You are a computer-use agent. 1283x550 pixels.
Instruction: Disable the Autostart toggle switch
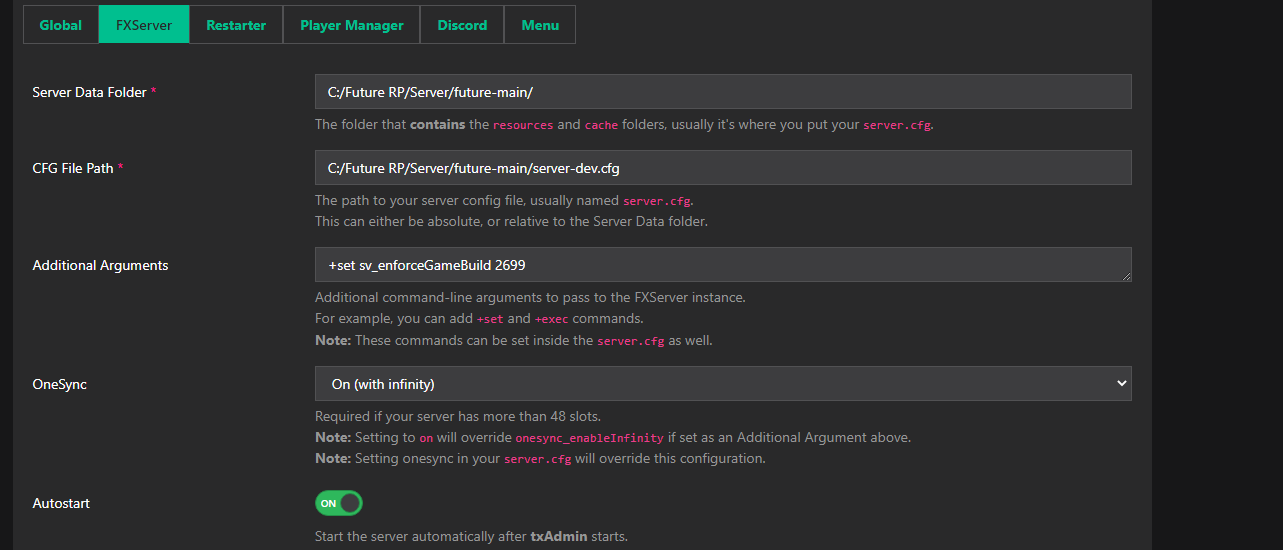338,503
